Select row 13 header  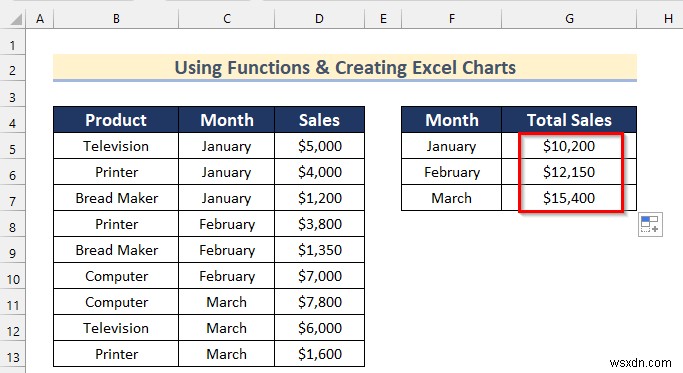click(13, 354)
